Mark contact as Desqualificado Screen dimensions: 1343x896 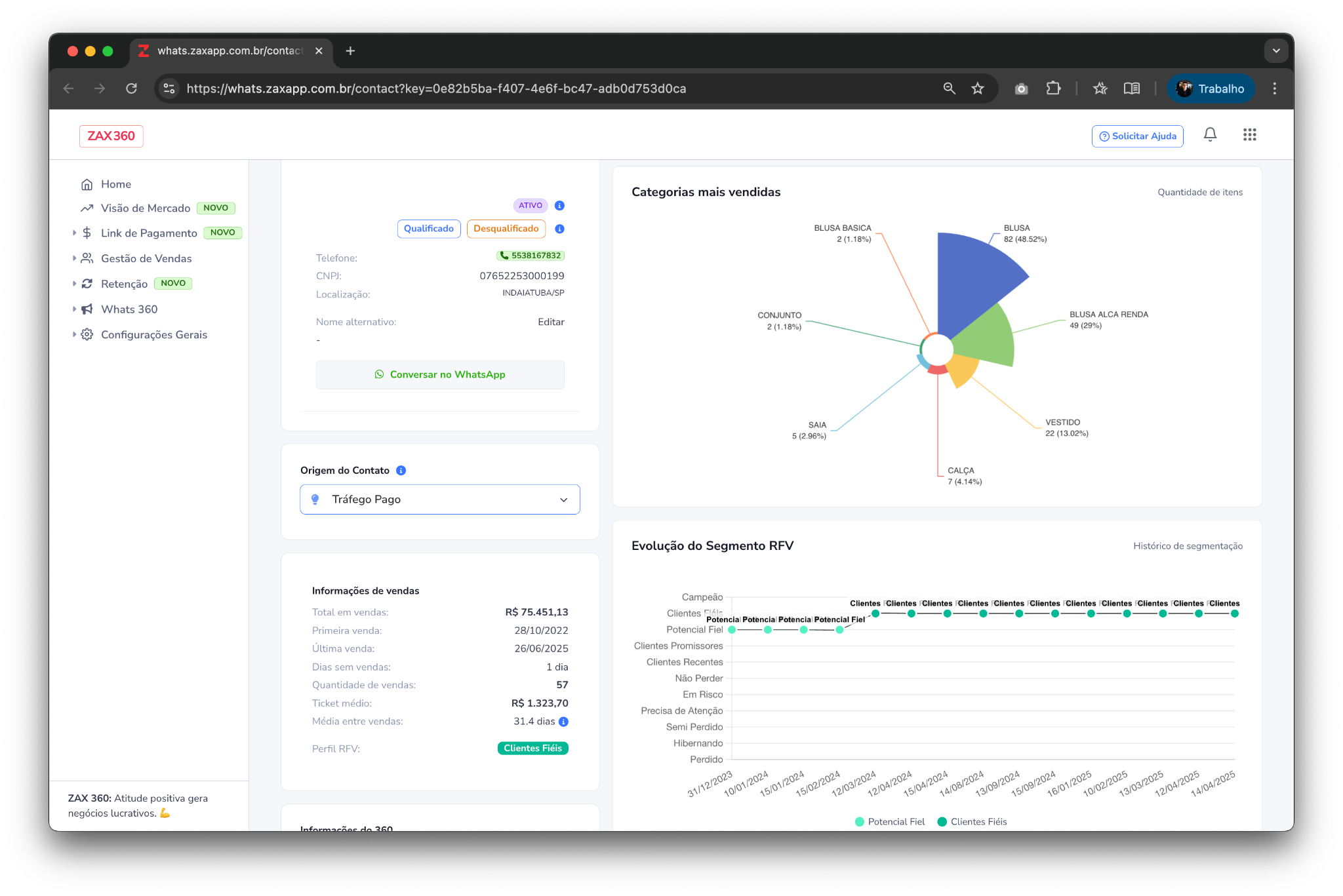506,229
